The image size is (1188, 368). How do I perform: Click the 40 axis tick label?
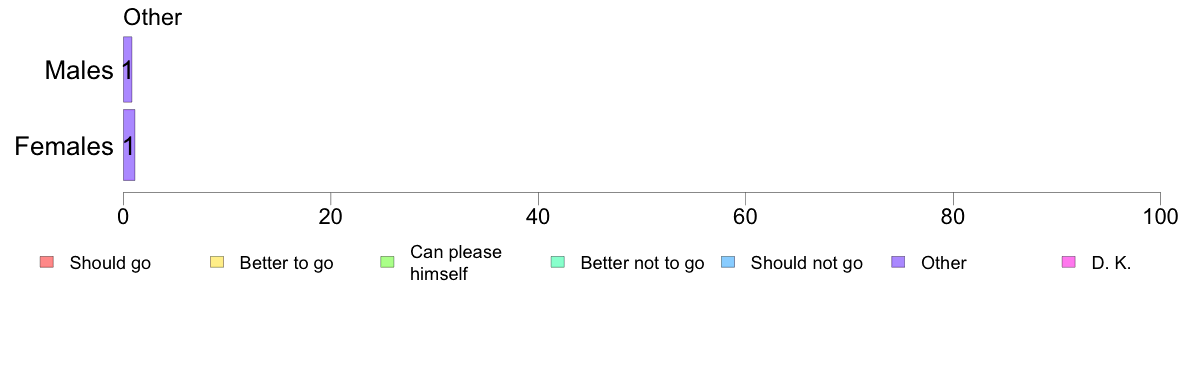coord(538,216)
